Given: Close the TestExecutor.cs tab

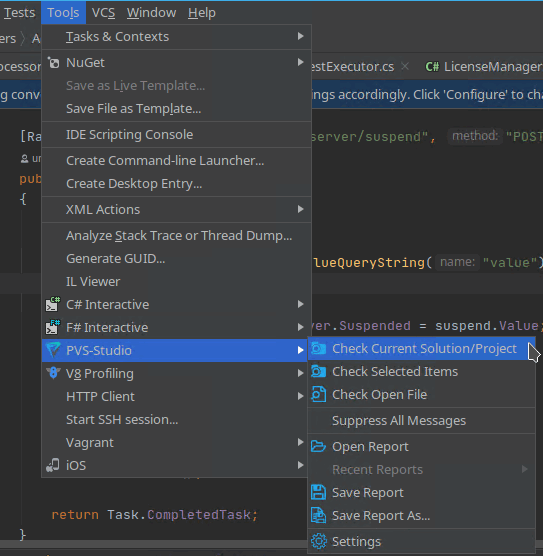Looking at the screenshot, I should (405, 66).
